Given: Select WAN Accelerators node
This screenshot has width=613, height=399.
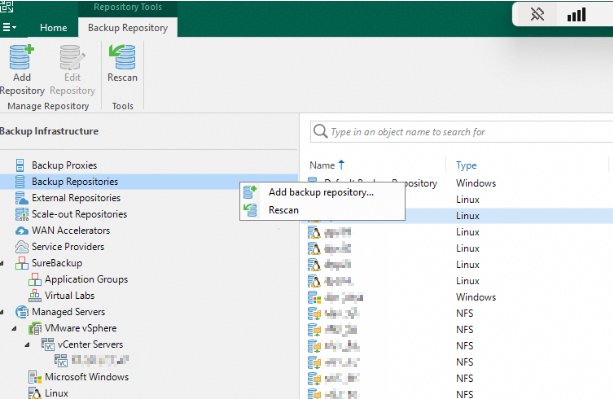Looking at the screenshot, I should (71, 231).
